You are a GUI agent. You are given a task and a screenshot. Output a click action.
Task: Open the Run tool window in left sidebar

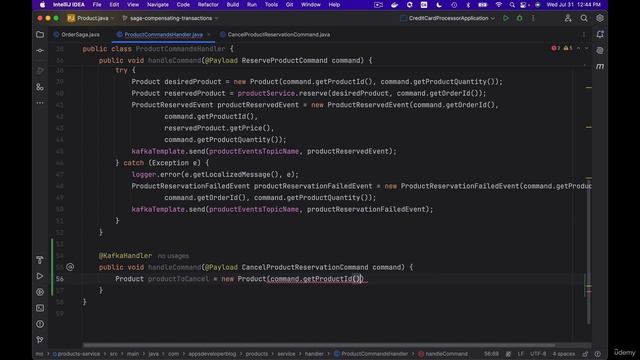click(x=40, y=276)
